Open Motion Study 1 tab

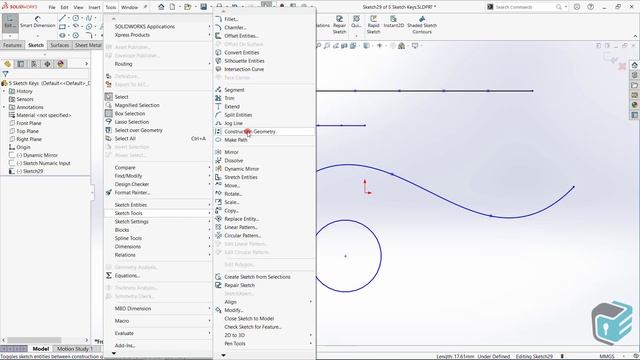point(75,349)
